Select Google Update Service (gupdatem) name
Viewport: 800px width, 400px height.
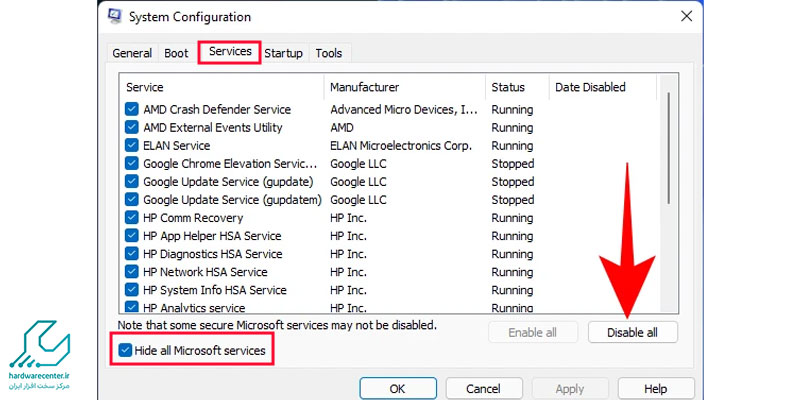[232, 200]
